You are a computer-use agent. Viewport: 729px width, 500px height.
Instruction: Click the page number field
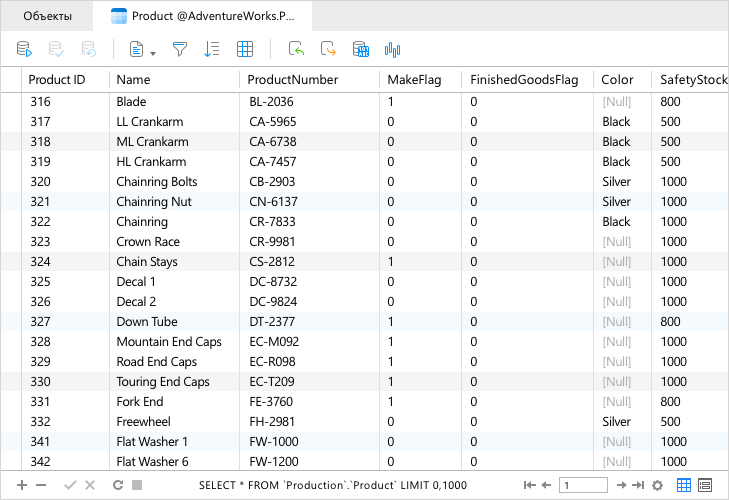point(583,485)
